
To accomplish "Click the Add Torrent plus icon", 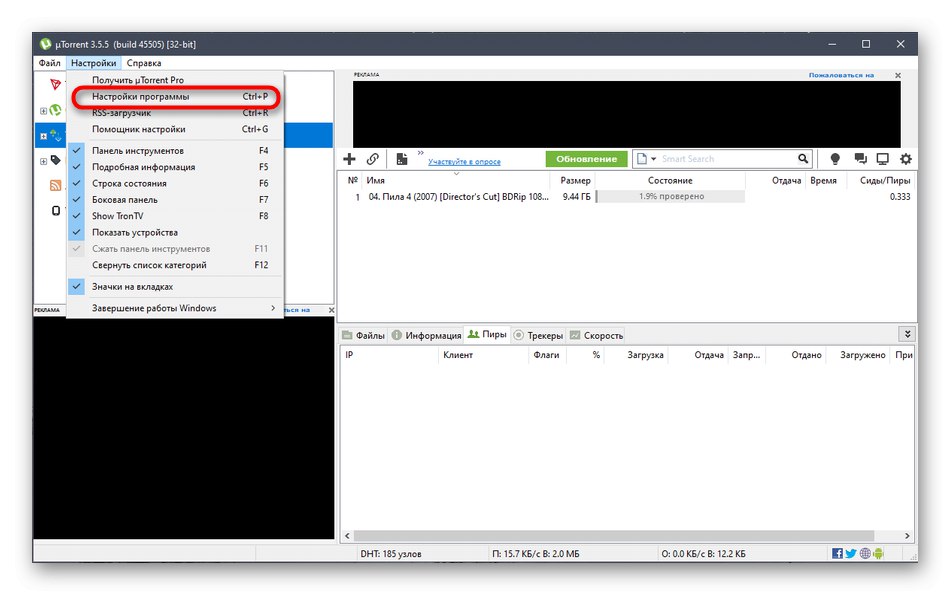I will click(349, 159).
